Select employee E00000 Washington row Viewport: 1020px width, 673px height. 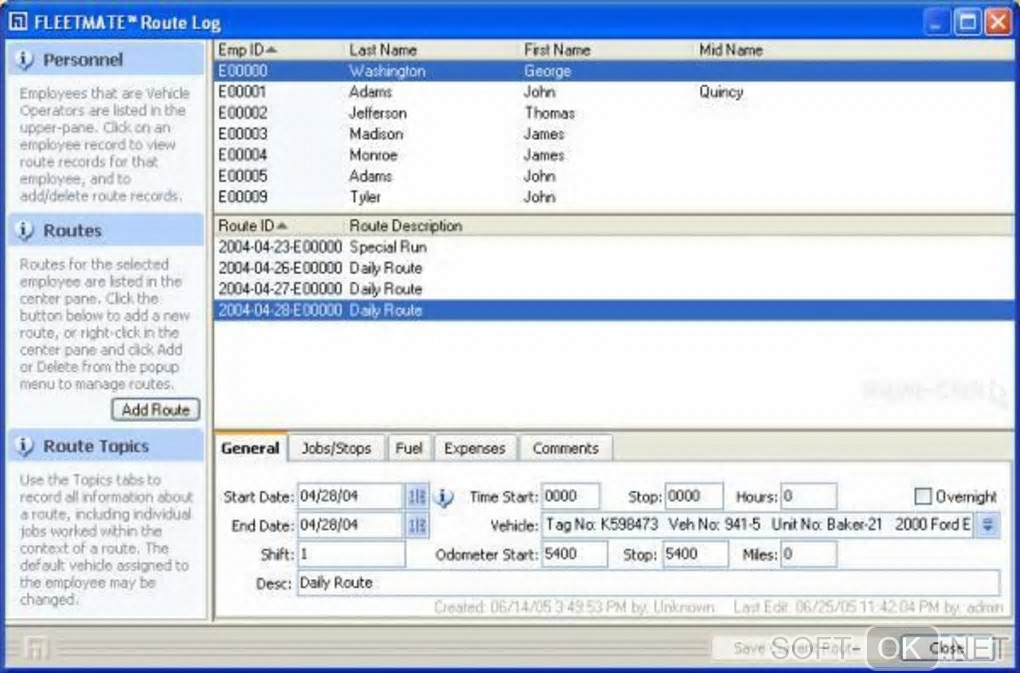(613, 71)
